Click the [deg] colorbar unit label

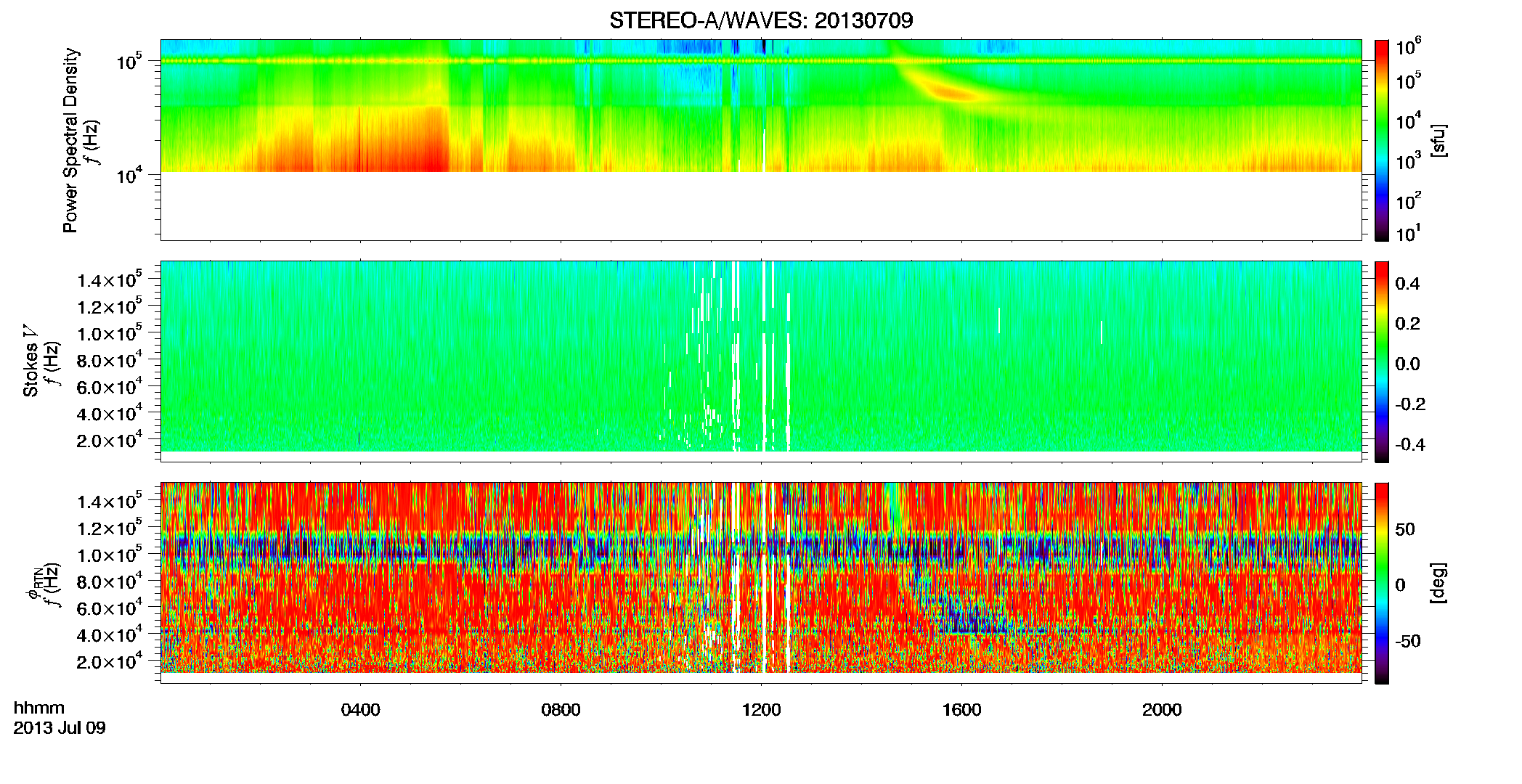coord(1438,583)
